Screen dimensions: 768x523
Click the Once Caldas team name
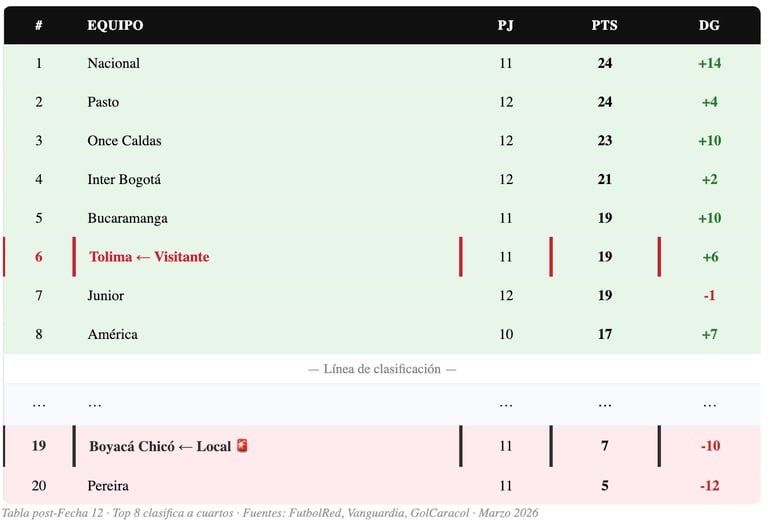tap(124, 141)
